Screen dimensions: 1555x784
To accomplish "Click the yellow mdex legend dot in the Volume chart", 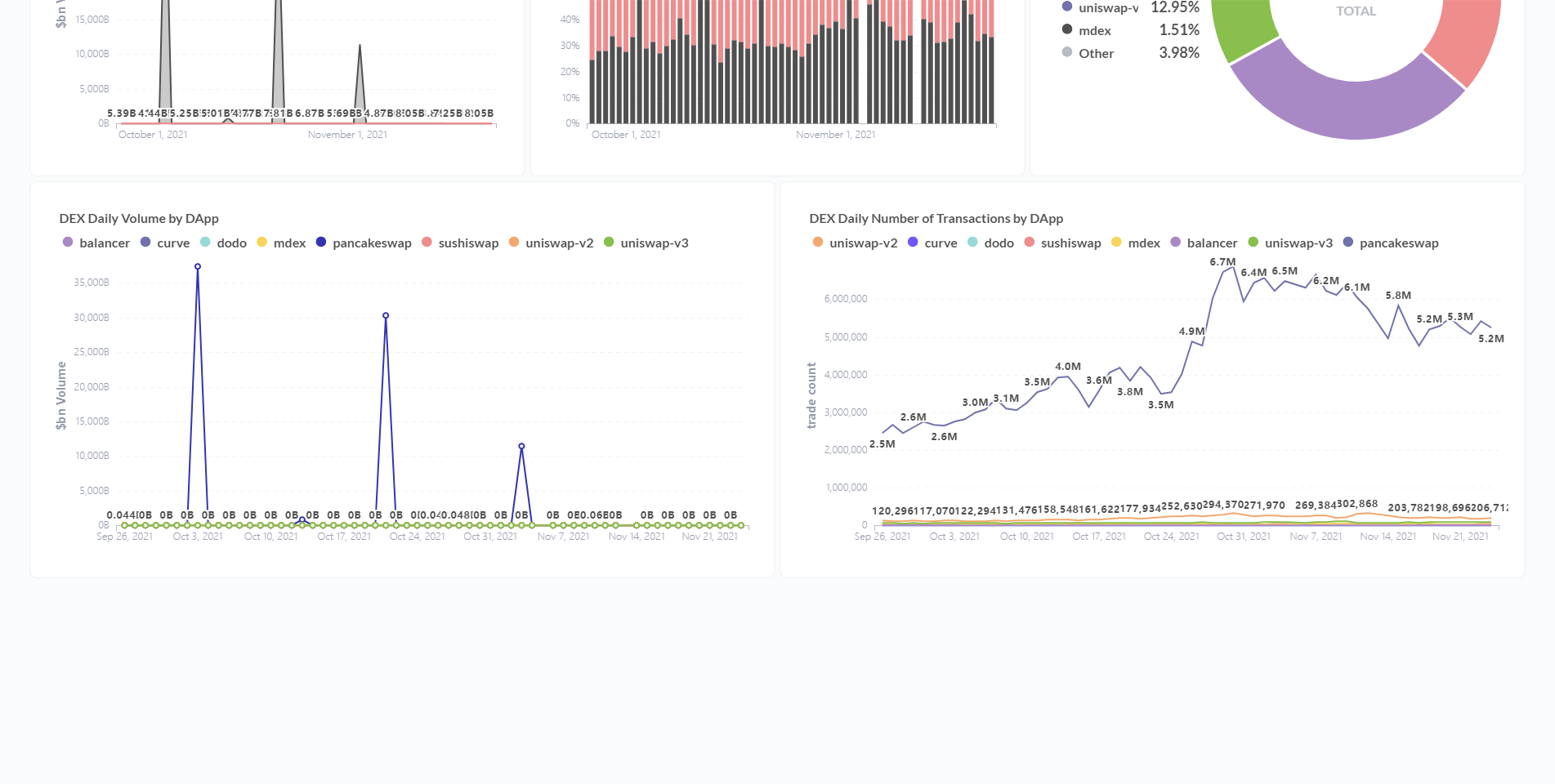I will point(262,243).
